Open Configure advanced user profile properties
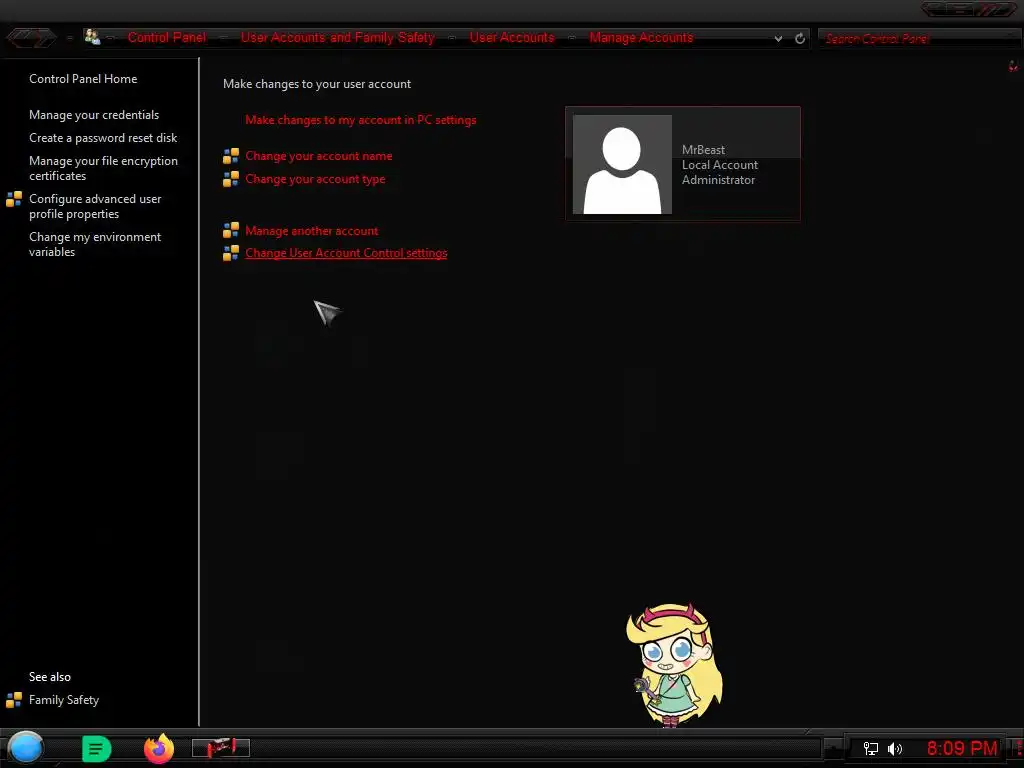Screen dimensions: 1024x768 point(95,206)
